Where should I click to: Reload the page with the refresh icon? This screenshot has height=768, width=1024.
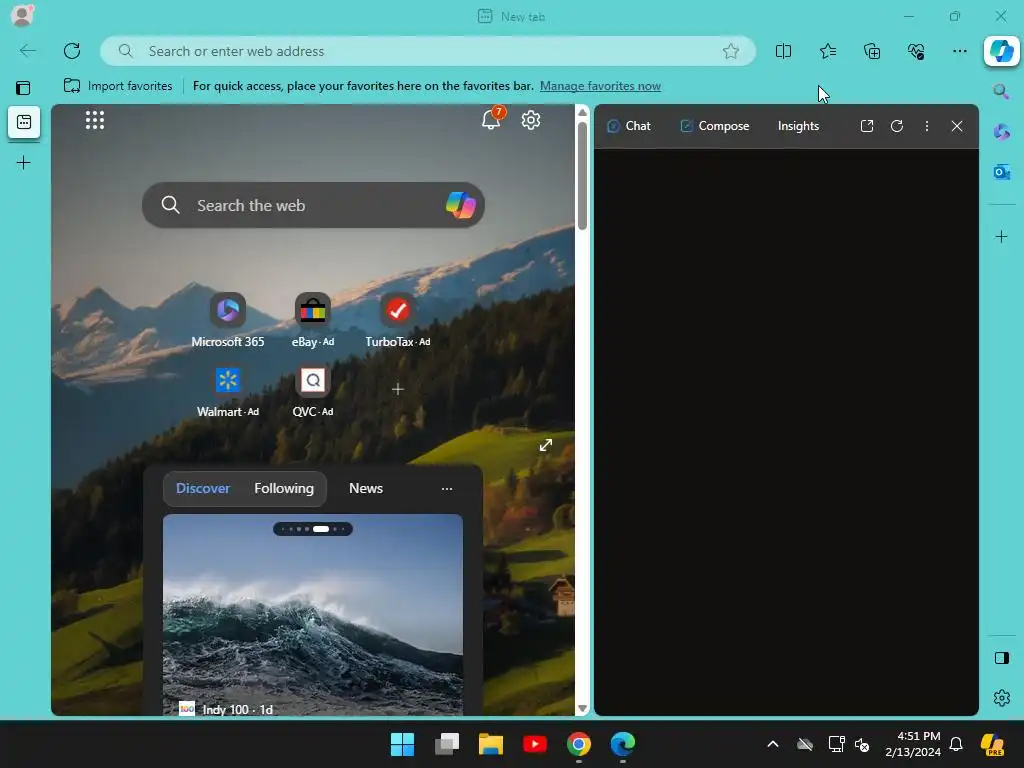[72, 51]
